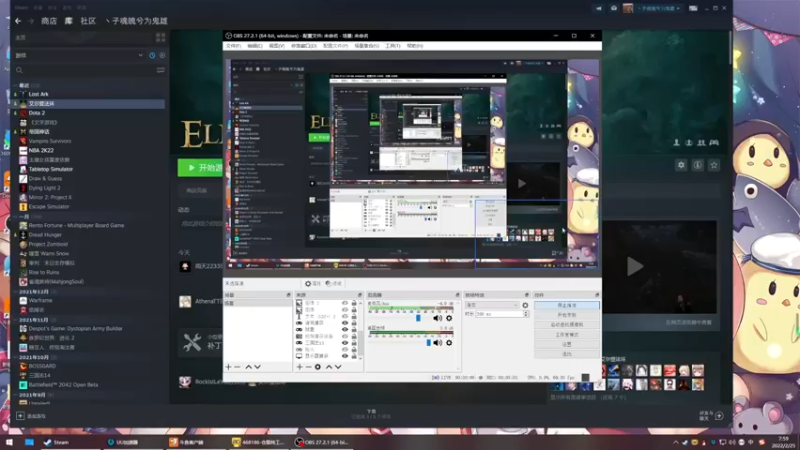800x450 pixels.
Task: Toggle eye icon for 游戏捕获 source
Action: tap(345, 323)
